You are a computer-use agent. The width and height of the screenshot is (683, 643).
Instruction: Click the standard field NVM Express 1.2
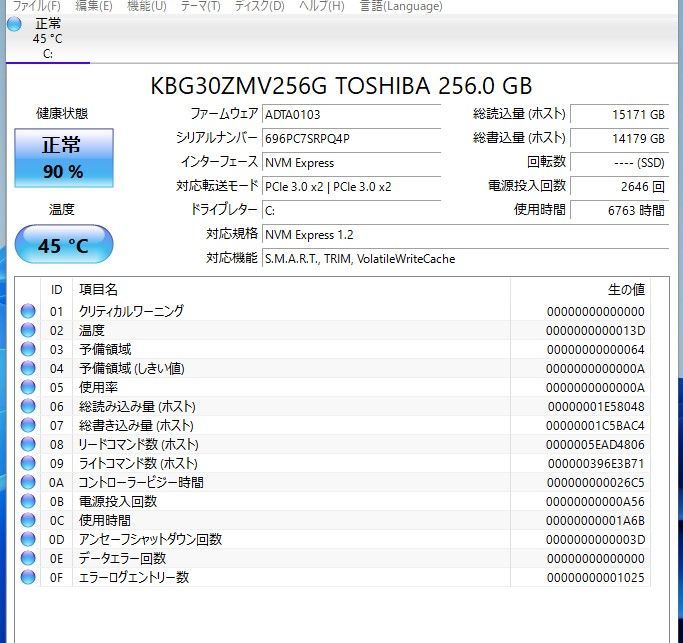click(466, 235)
